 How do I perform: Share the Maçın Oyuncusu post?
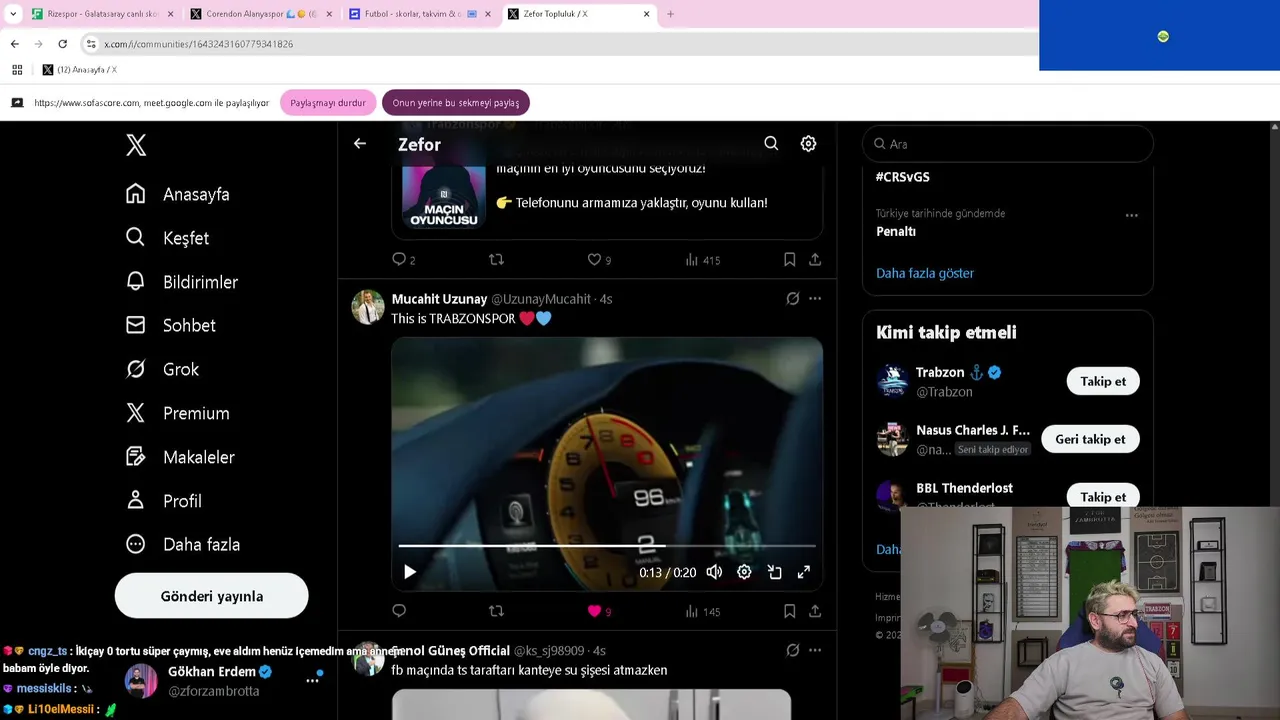click(815, 260)
